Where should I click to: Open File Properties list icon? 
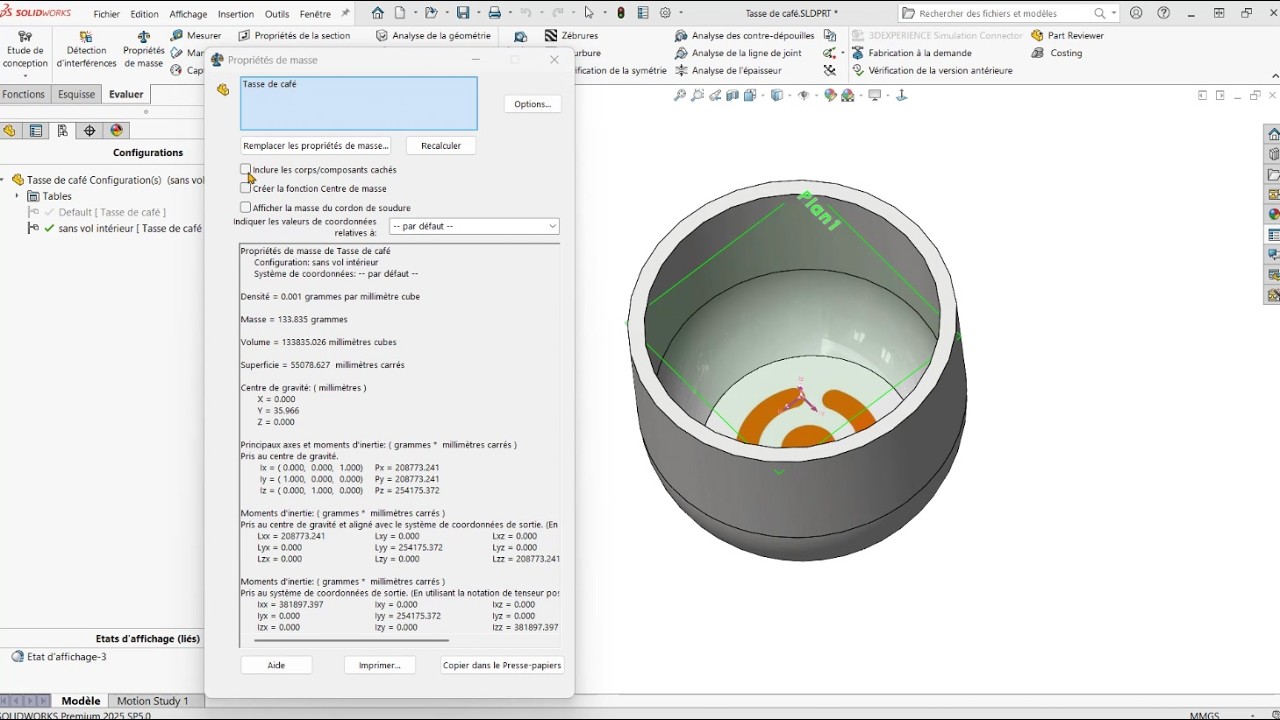pyautogui.click(x=643, y=13)
